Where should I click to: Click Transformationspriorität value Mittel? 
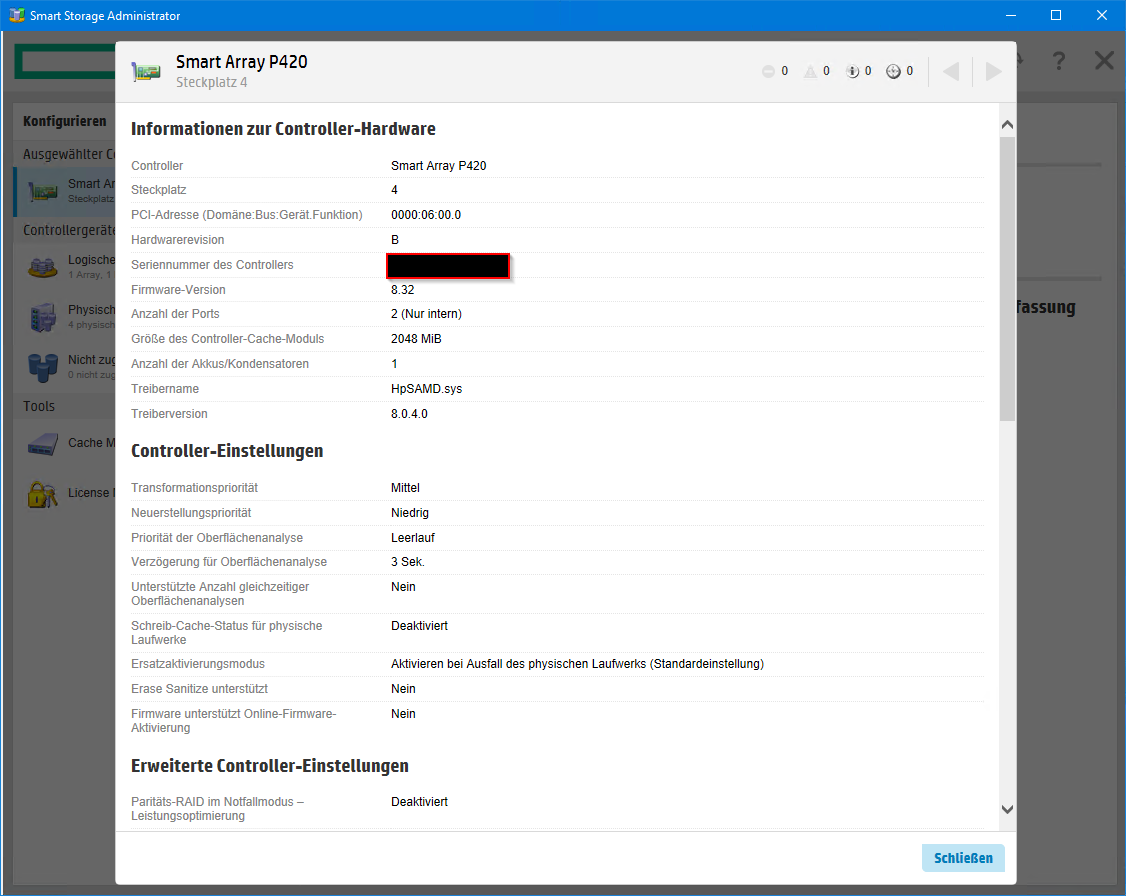click(x=405, y=487)
